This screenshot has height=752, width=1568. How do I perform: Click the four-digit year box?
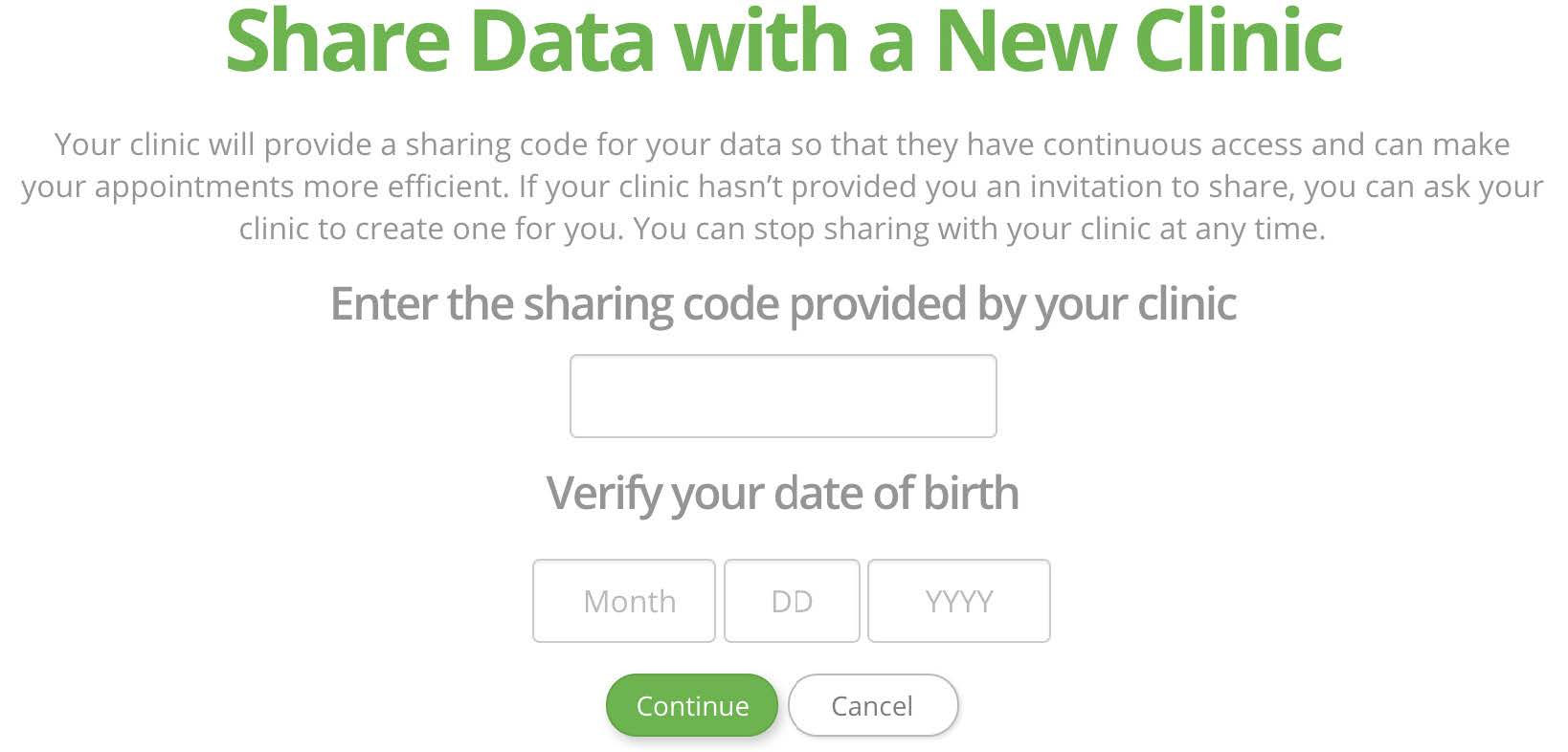pos(958,601)
